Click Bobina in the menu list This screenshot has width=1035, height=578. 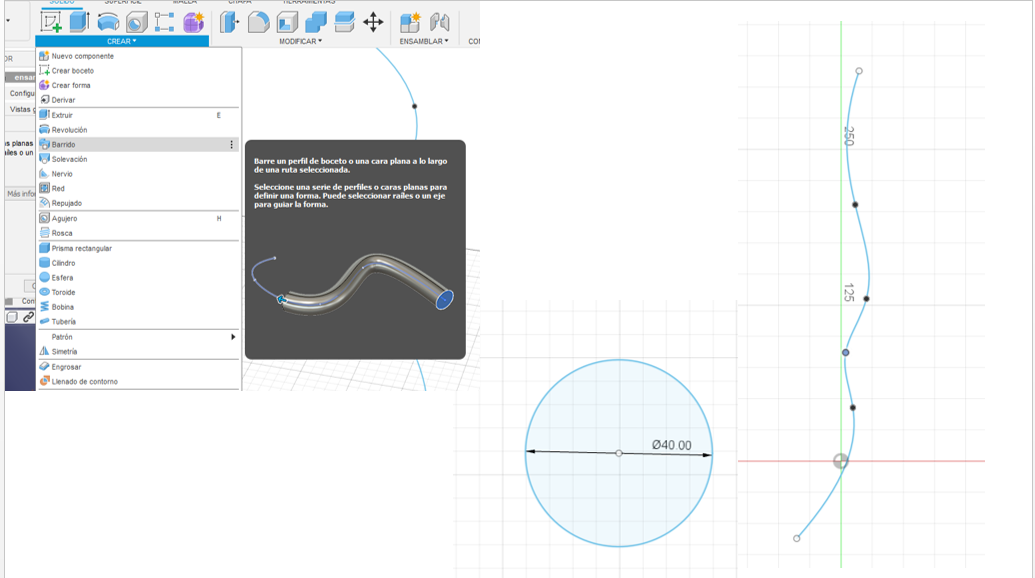click(x=139, y=307)
